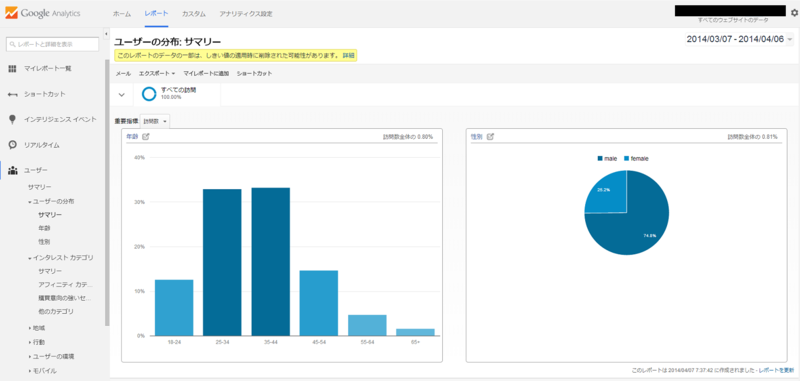The height and width of the screenshot is (381, 800).
Task: Click the インテリジェンス イベント bulb icon
Action: 13,119
